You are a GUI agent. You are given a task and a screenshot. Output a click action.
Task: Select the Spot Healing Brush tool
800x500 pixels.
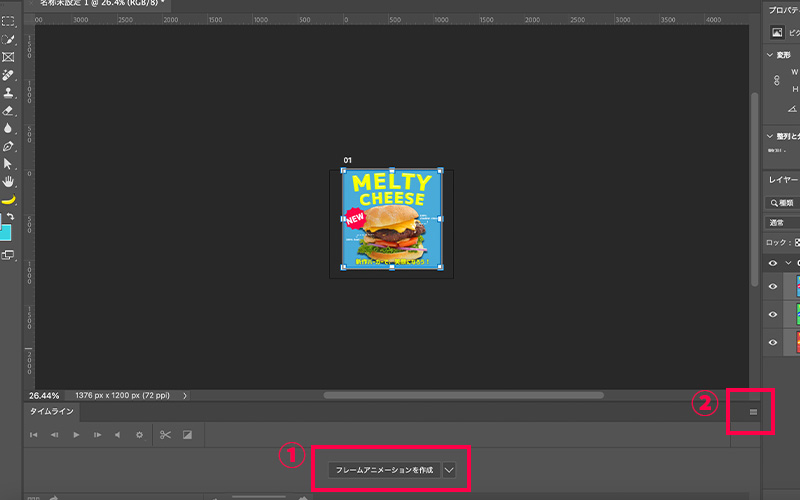(9, 75)
